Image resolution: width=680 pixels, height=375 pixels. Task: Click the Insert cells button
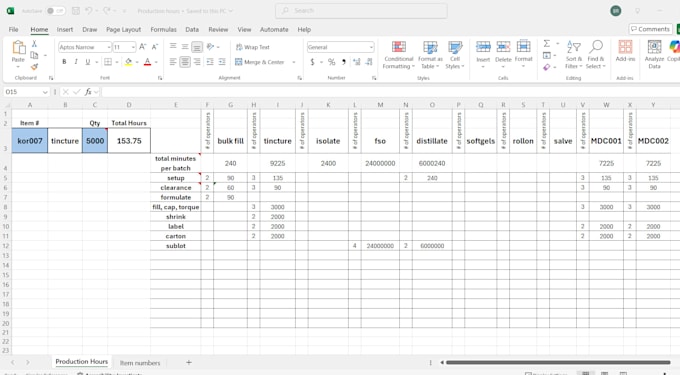[483, 55]
